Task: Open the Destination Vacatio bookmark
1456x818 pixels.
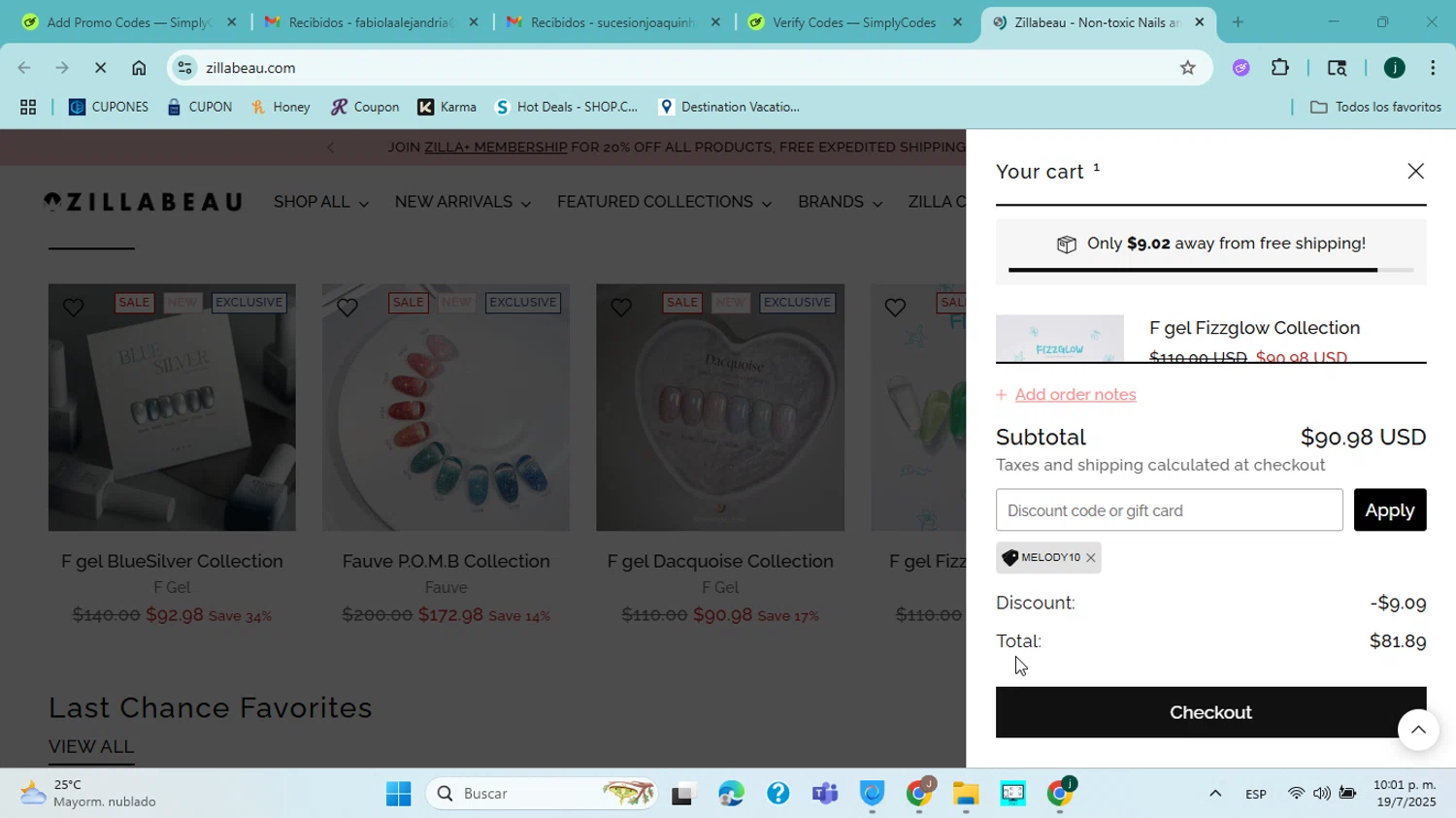Action: [x=729, y=107]
